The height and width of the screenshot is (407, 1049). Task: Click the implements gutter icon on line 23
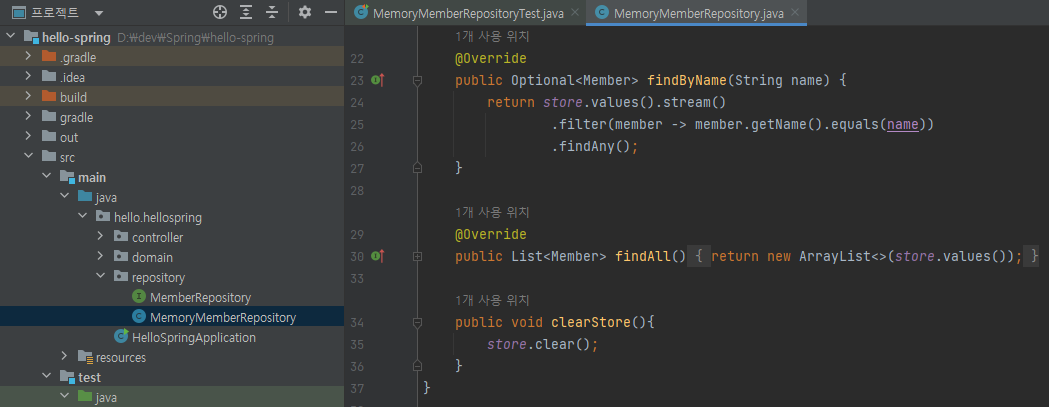pos(378,80)
